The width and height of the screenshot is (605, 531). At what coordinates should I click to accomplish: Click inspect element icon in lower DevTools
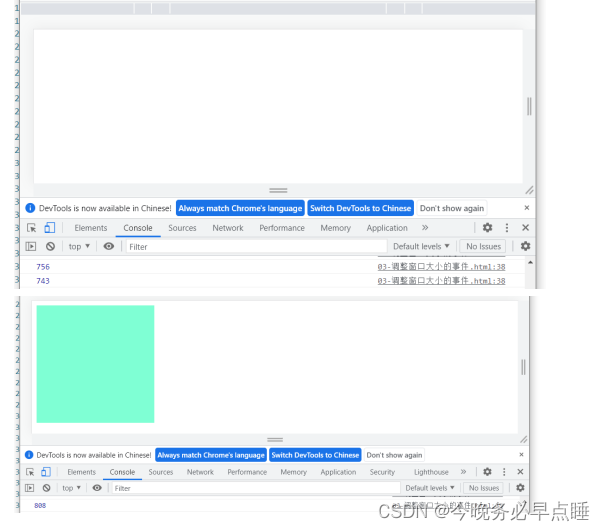[x=30, y=472]
